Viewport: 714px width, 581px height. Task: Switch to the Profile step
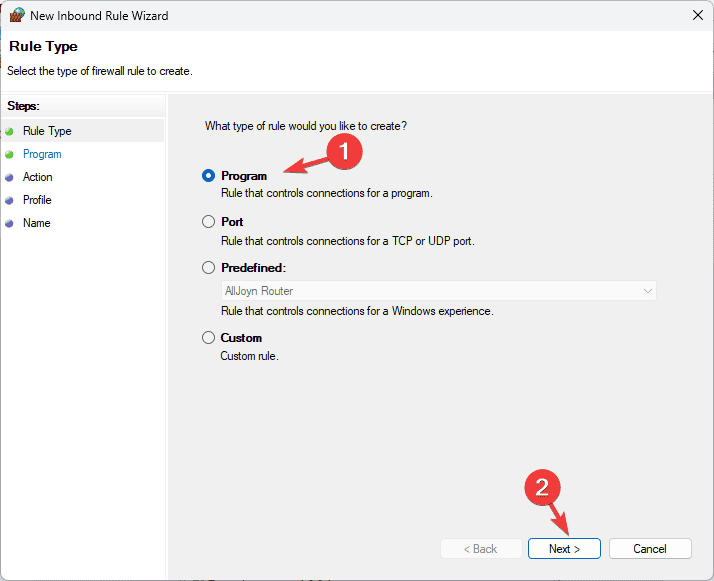[37, 200]
